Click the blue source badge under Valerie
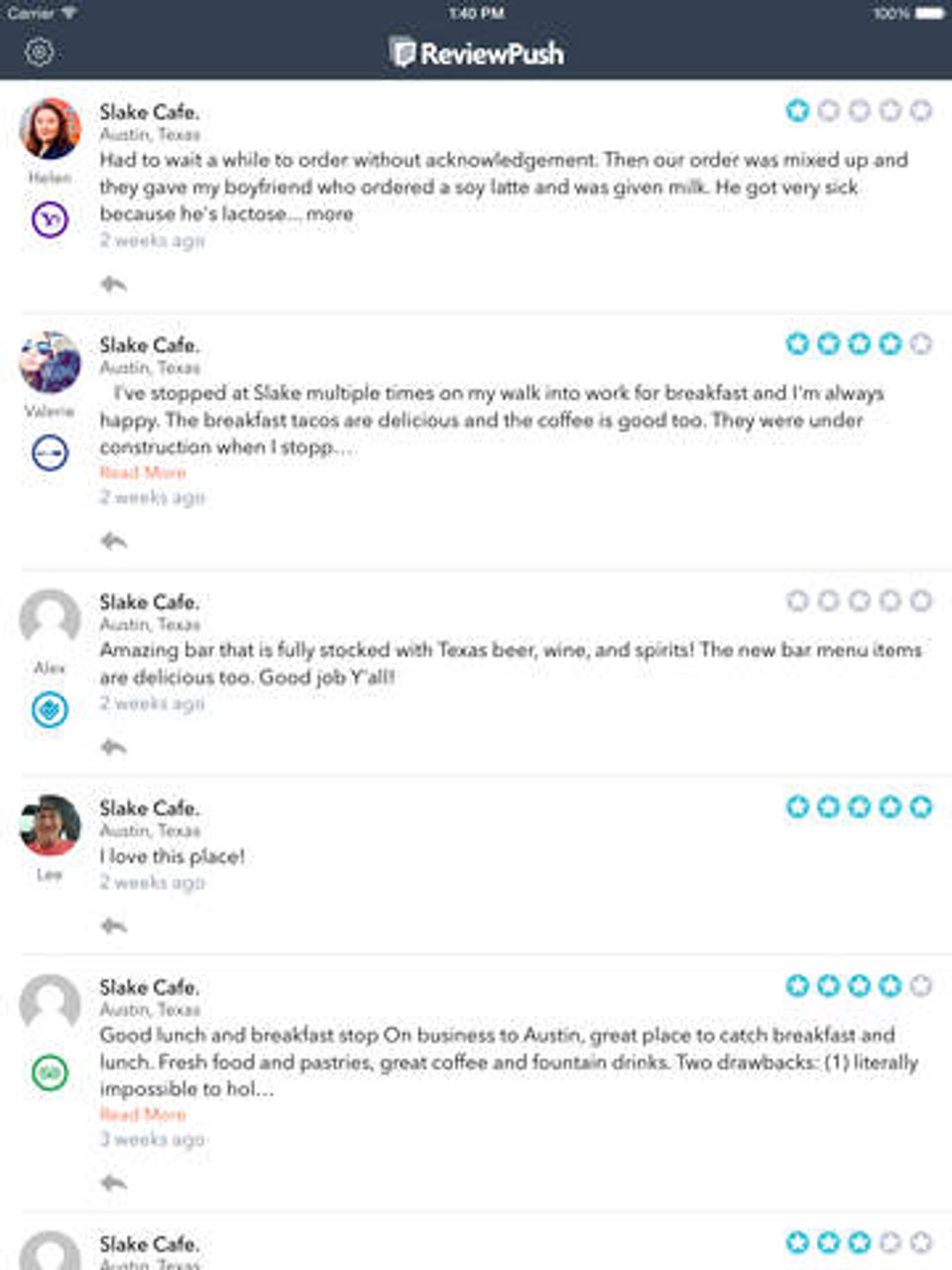952x1270 pixels. [50, 453]
